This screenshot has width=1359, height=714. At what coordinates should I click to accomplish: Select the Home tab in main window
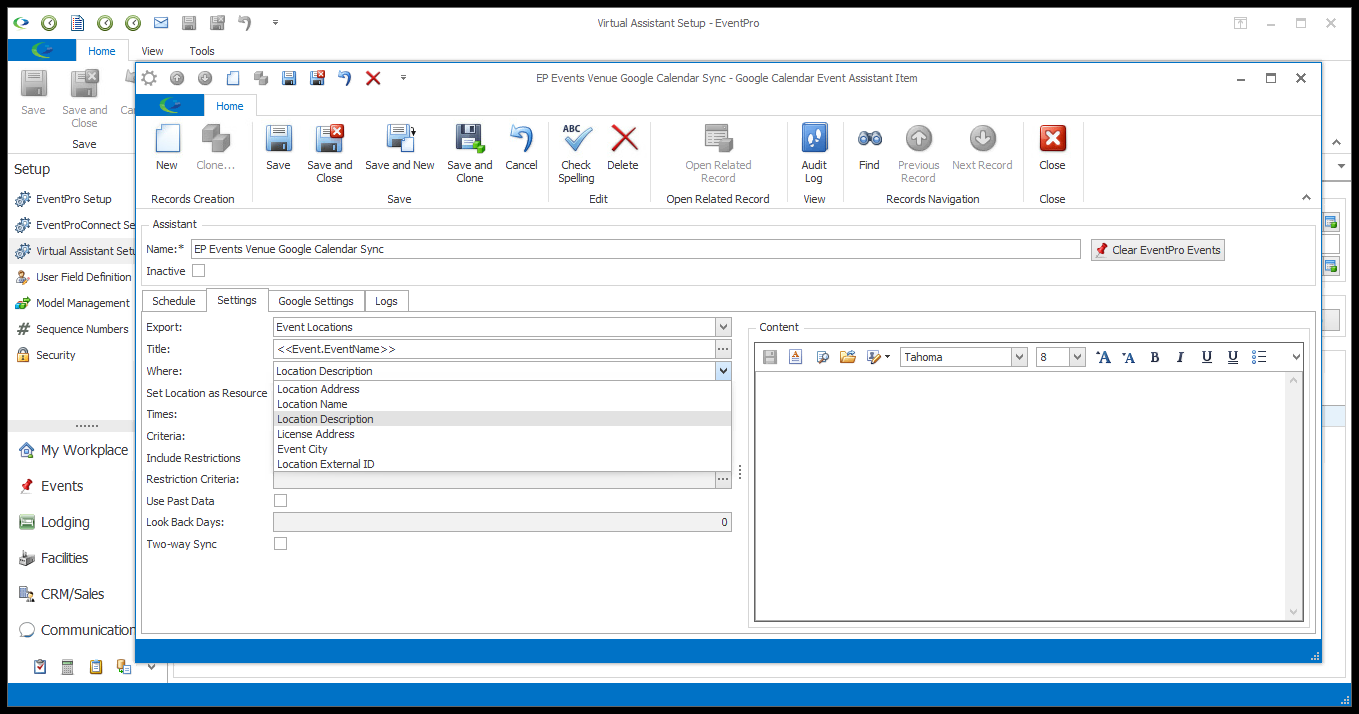click(102, 51)
